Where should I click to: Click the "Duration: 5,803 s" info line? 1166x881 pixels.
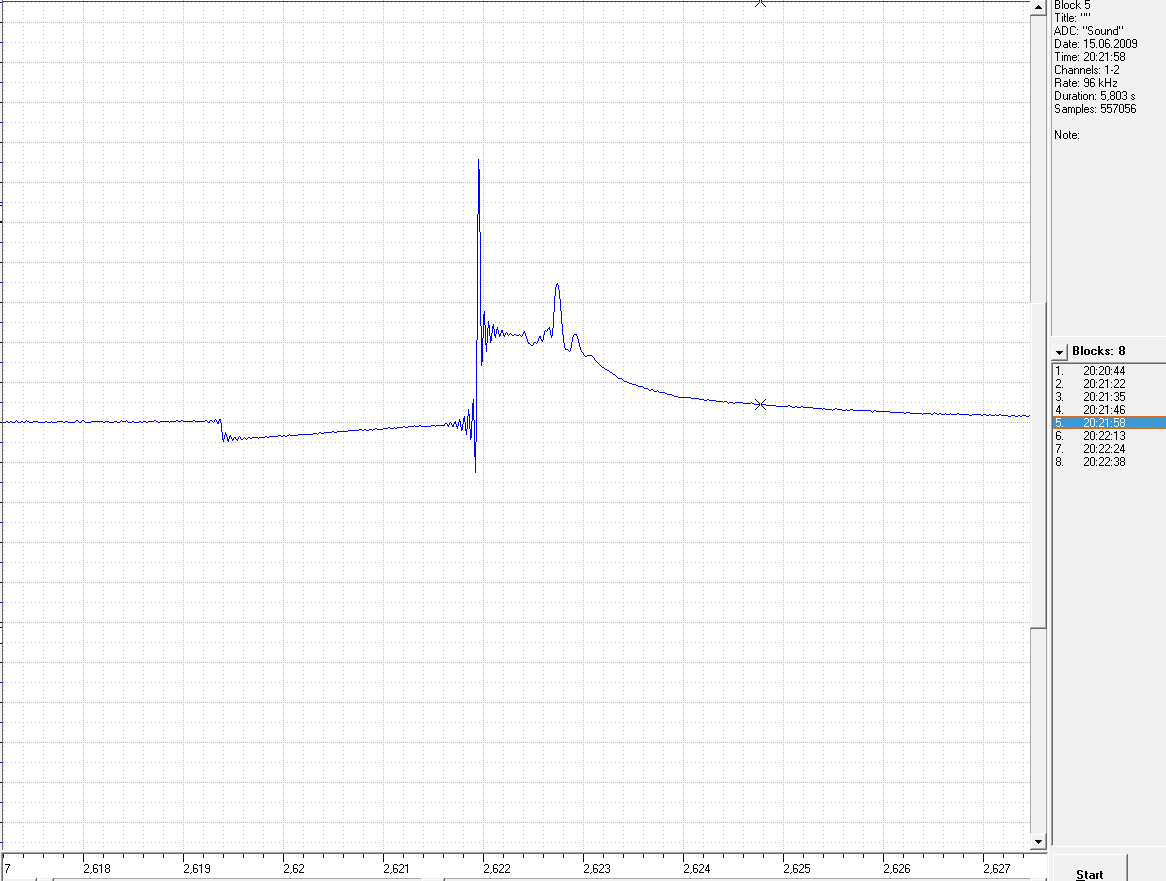(1095, 96)
